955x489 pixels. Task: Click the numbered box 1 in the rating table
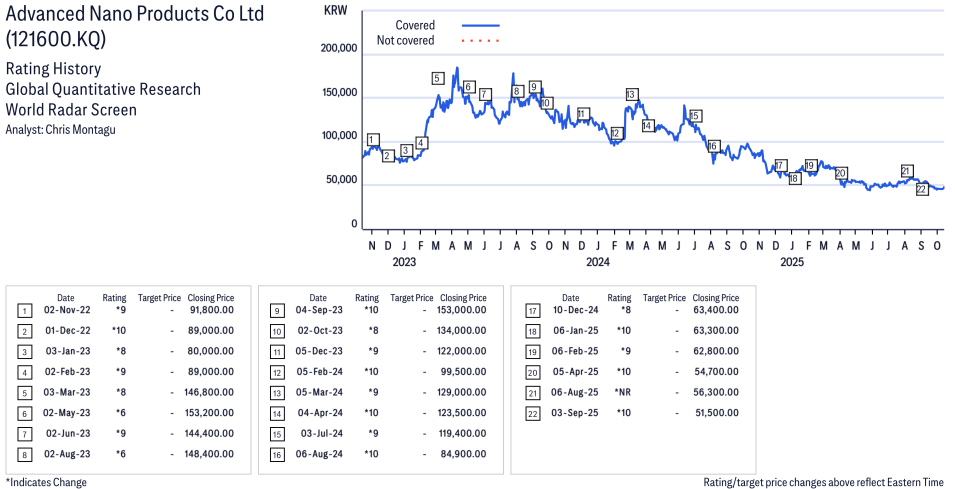[24, 310]
